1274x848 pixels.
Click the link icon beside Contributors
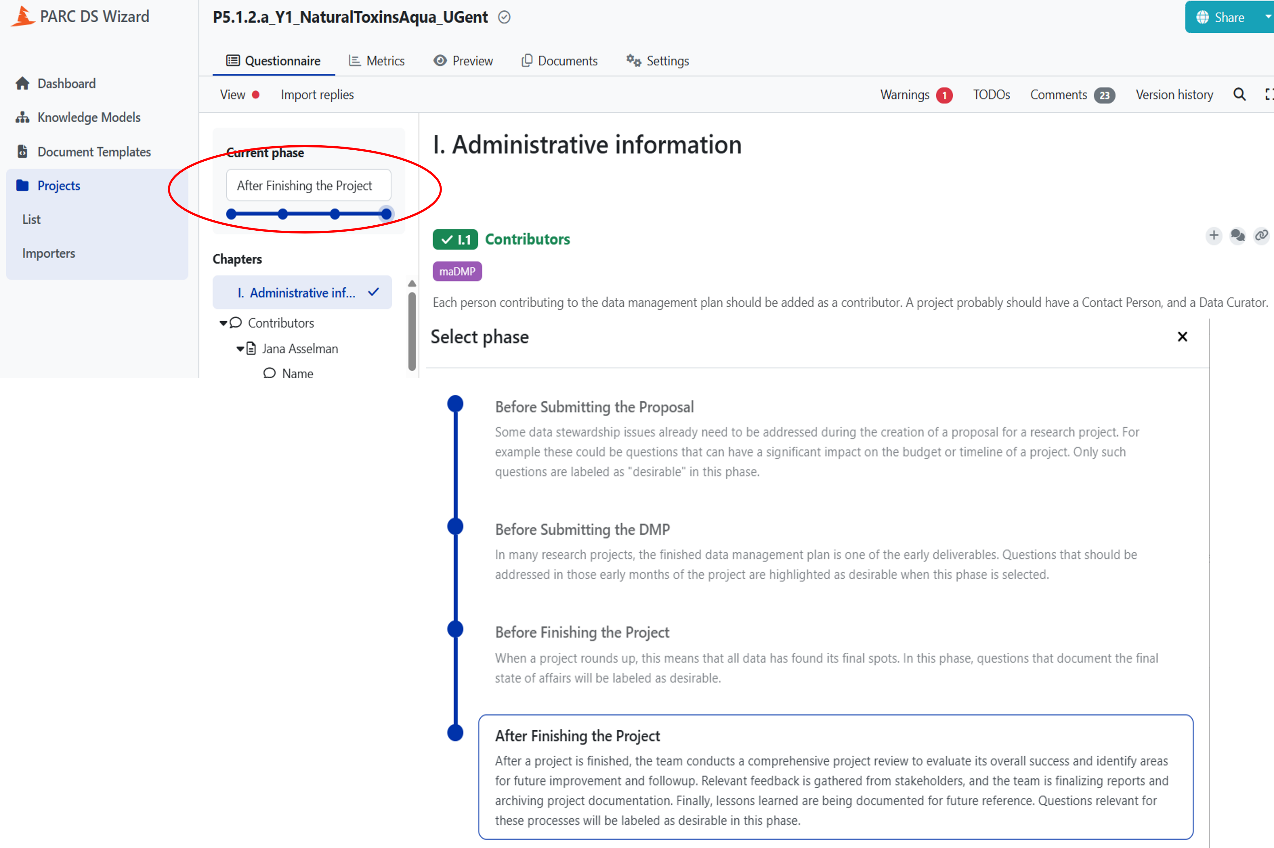[x=1261, y=236]
